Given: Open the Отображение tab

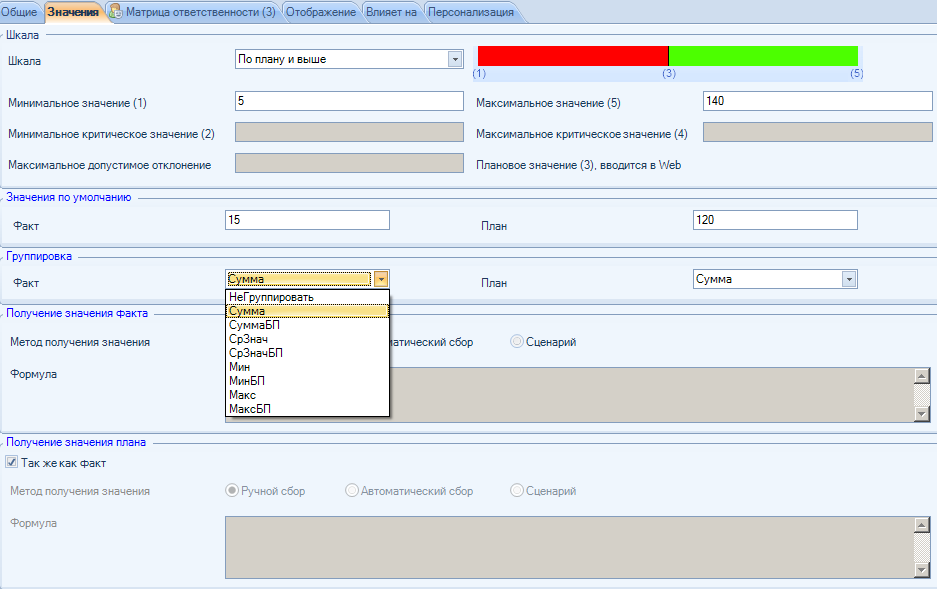Looking at the screenshot, I should (320, 12).
